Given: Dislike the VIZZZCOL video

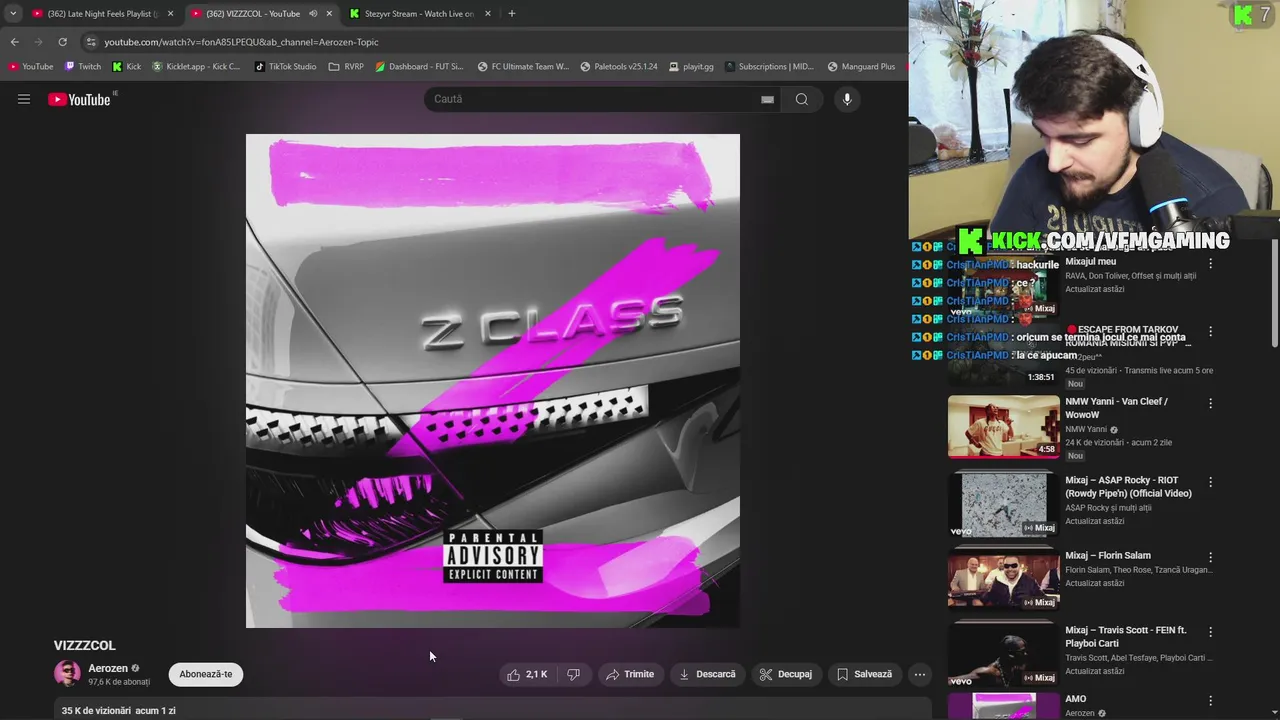Looking at the screenshot, I should 573,674.
